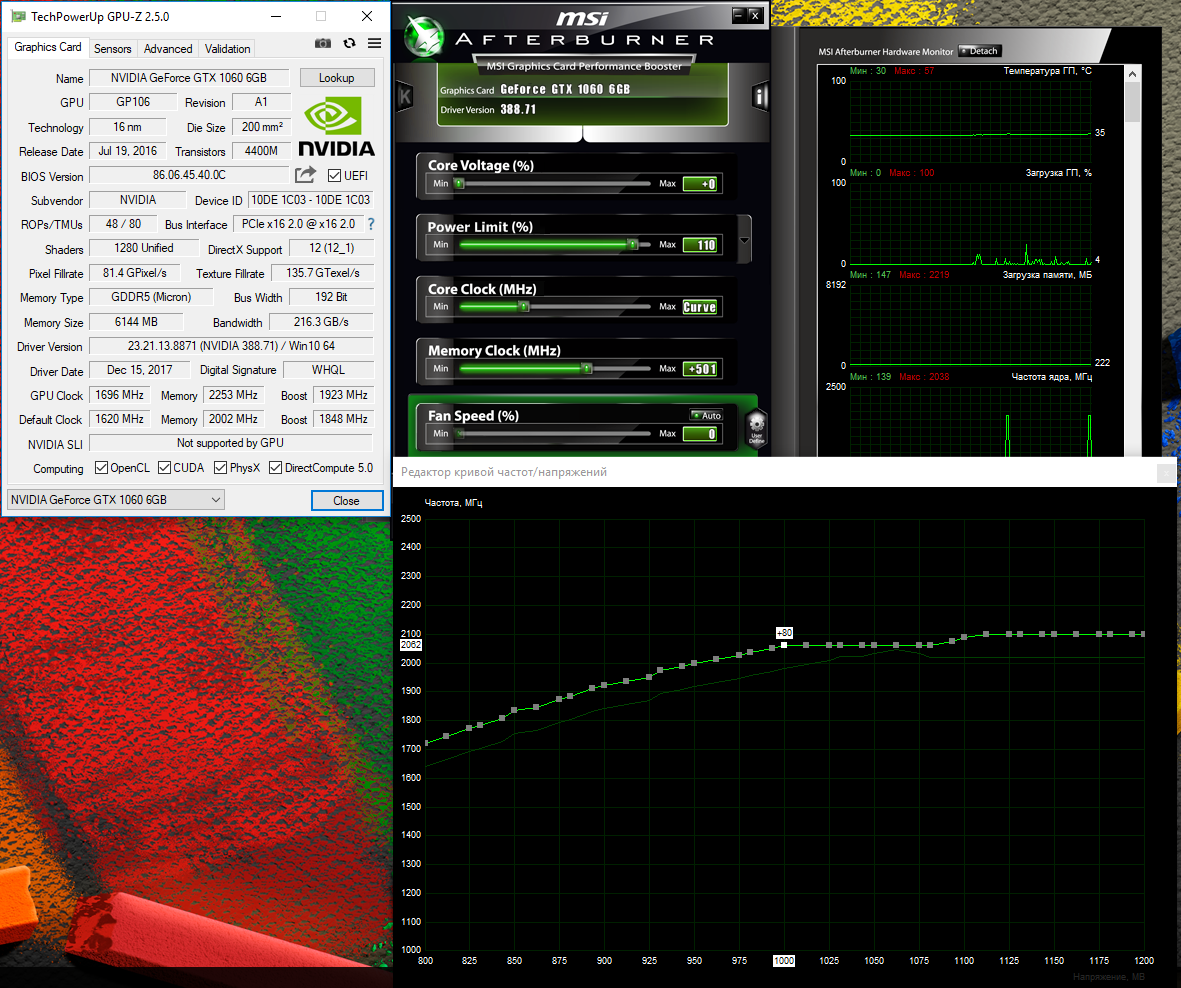The height and width of the screenshot is (988, 1181).
Task: Click the Afterburner logo icon
Action: pyautogui.click(x=423, y=35)
